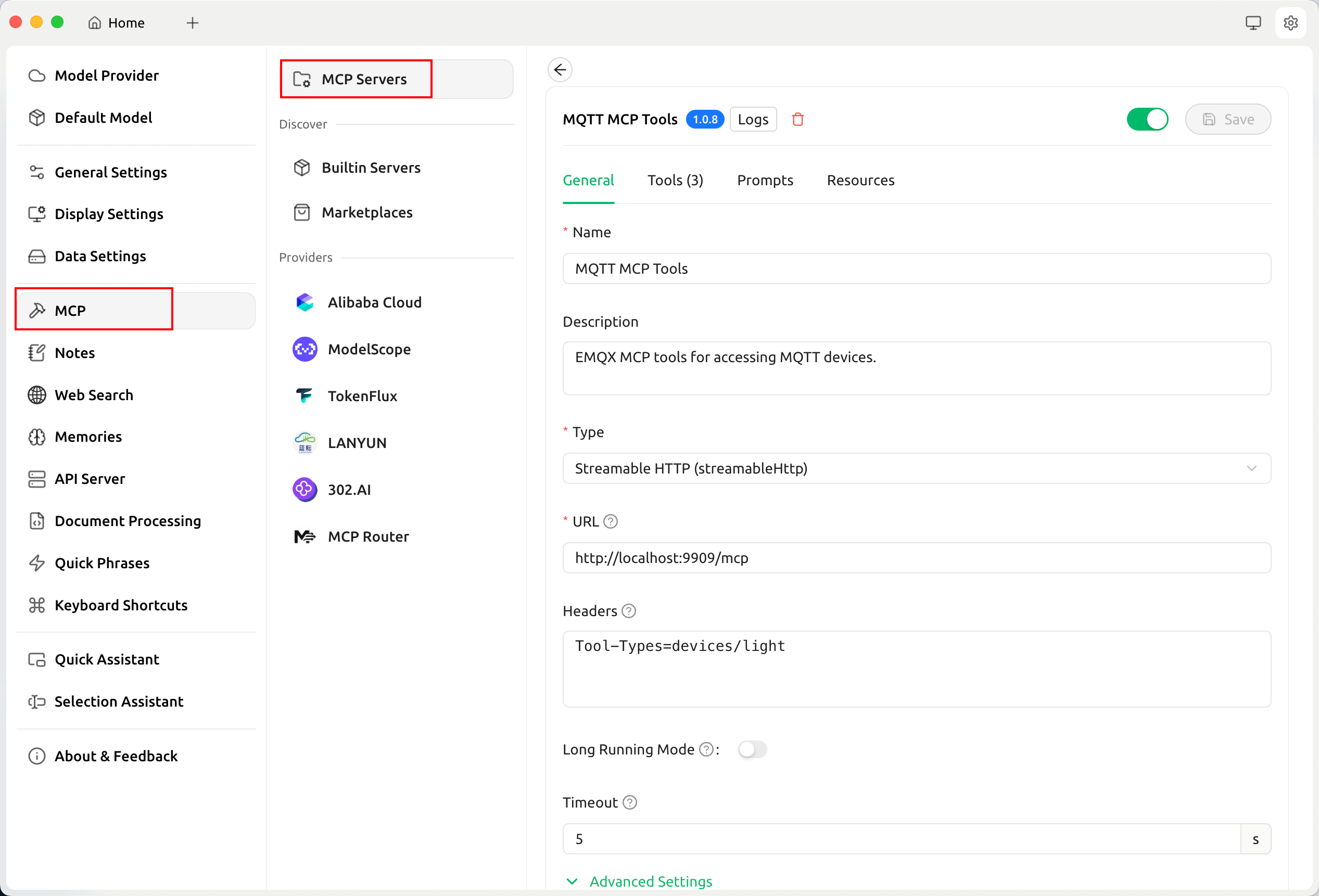Click the Save button
The width and height of the screenshot is (1319, 896).
(x=1227, y=119)
